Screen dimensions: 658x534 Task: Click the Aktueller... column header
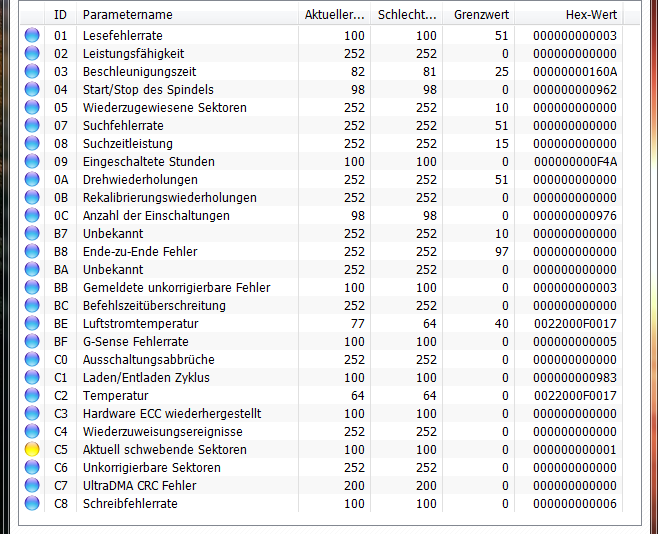click(x=335, y=15)
